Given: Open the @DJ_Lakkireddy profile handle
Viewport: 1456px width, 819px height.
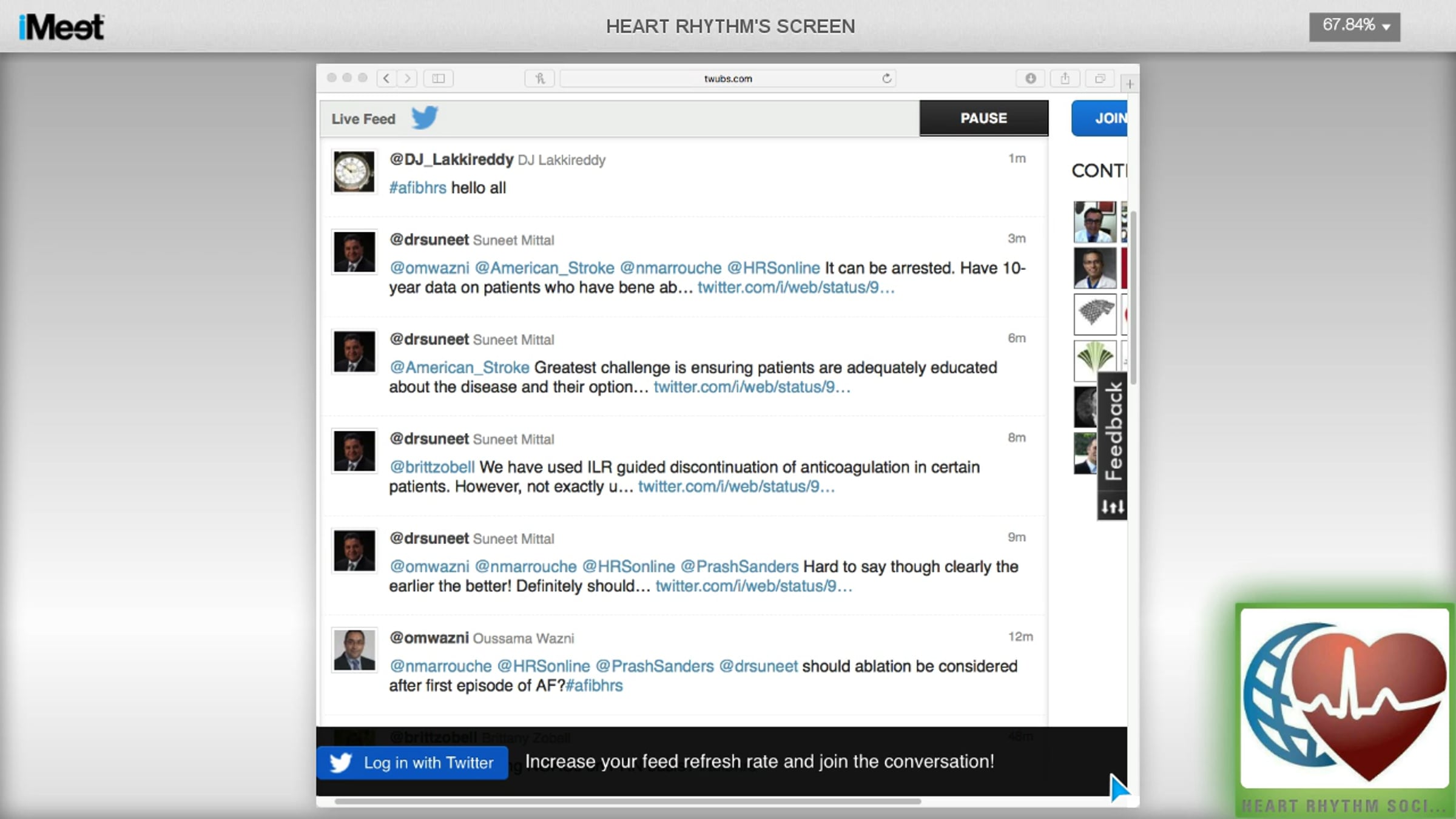Looking at the screenshot, I should [x=451, y=160].
